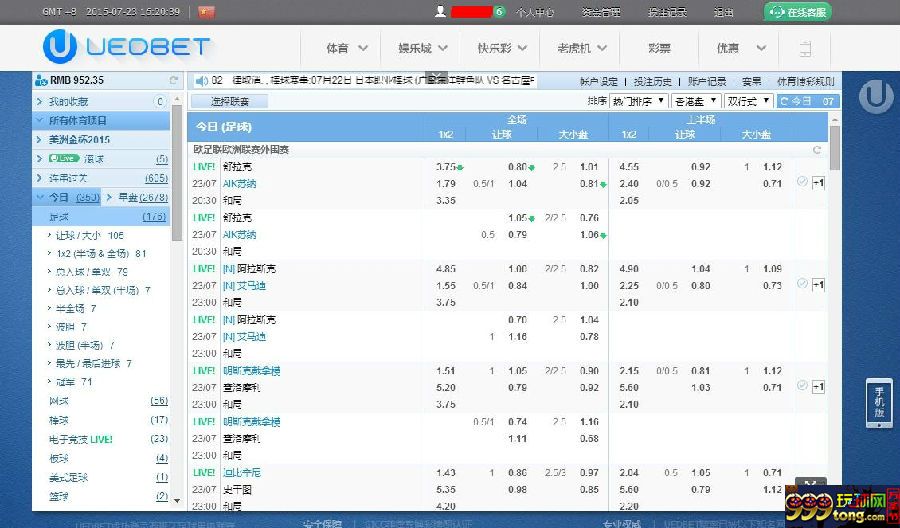This screenshot has width=900, height=528.
Task: Click the +1 more bets box in 1.51 odds row
Action: click(818, 387)
